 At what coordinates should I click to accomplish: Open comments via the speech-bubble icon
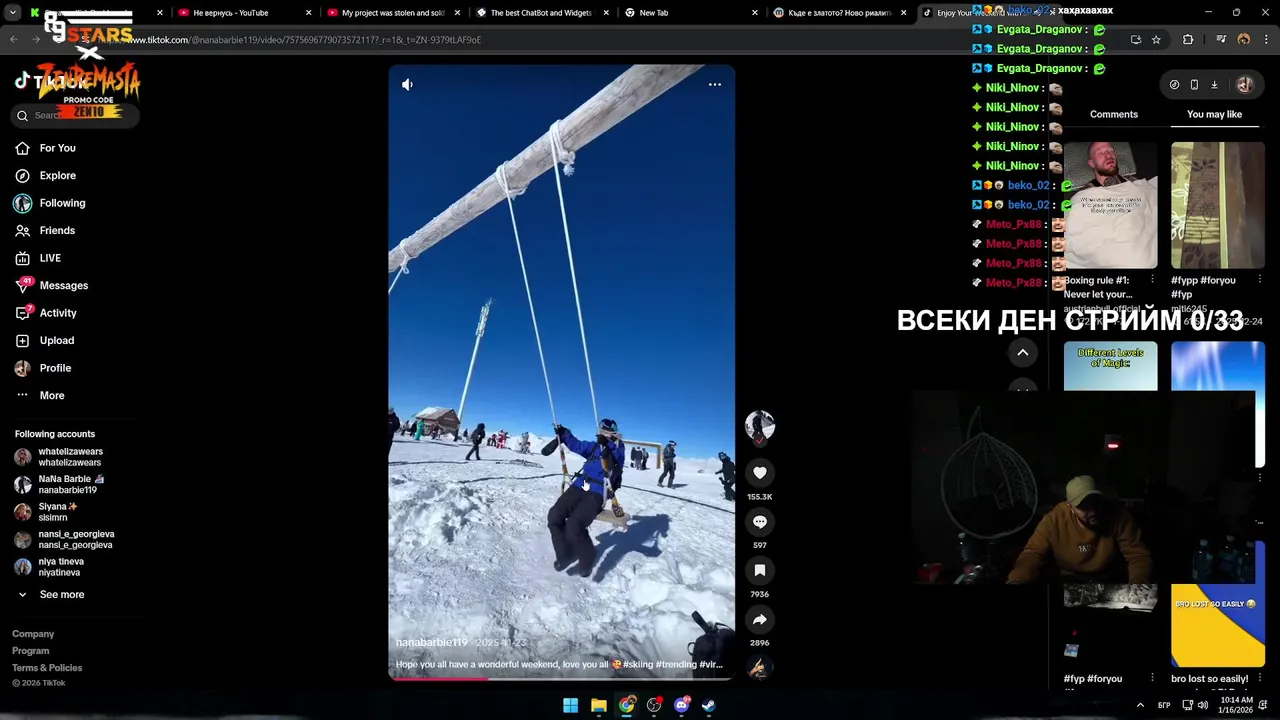click(x=760, y=522)
